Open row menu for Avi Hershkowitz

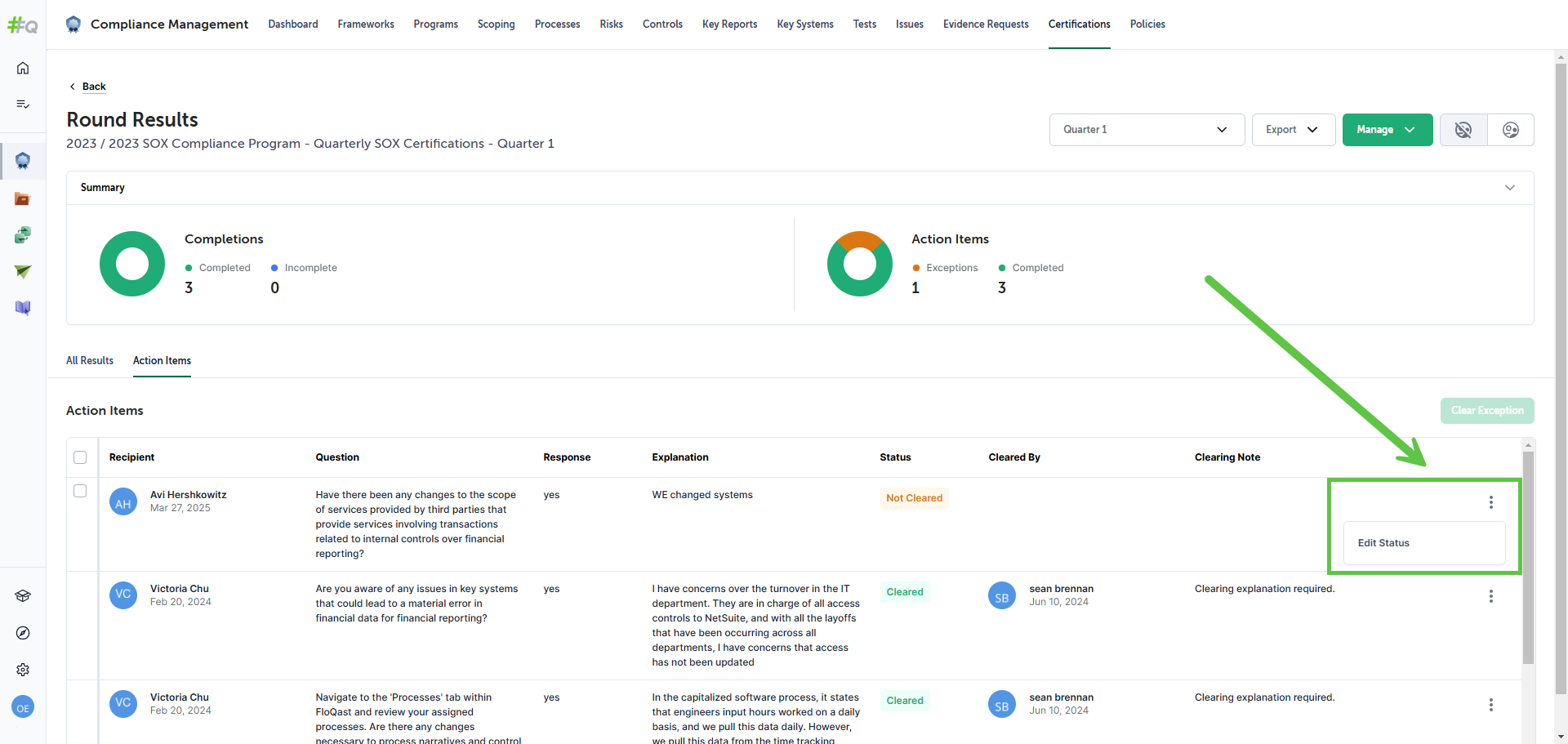click(x=1491, y=502)
